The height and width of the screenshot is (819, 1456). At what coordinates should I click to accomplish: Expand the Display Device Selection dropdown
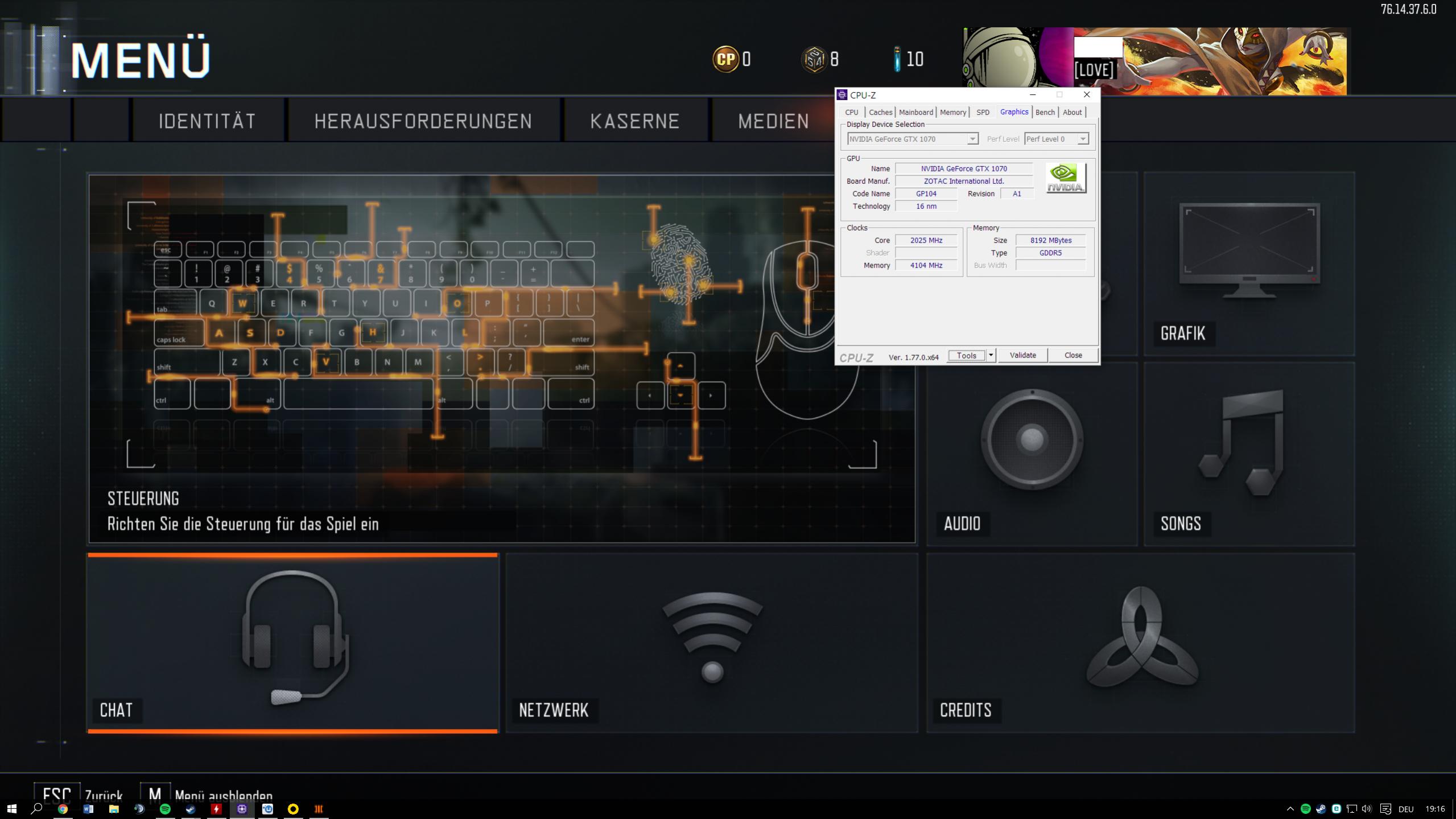[972, 139]
